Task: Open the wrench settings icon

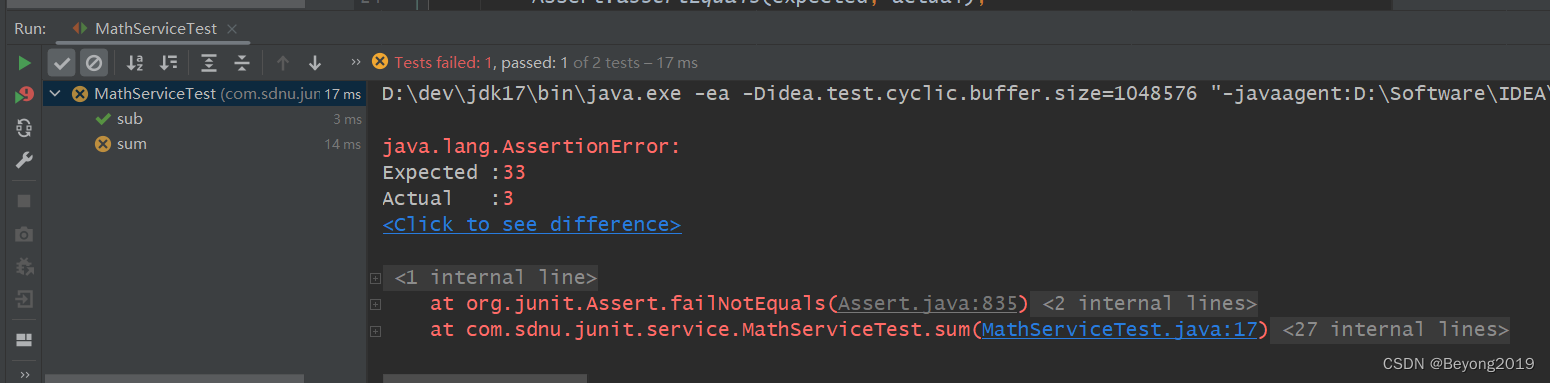Action: click(x=24, y=160)
